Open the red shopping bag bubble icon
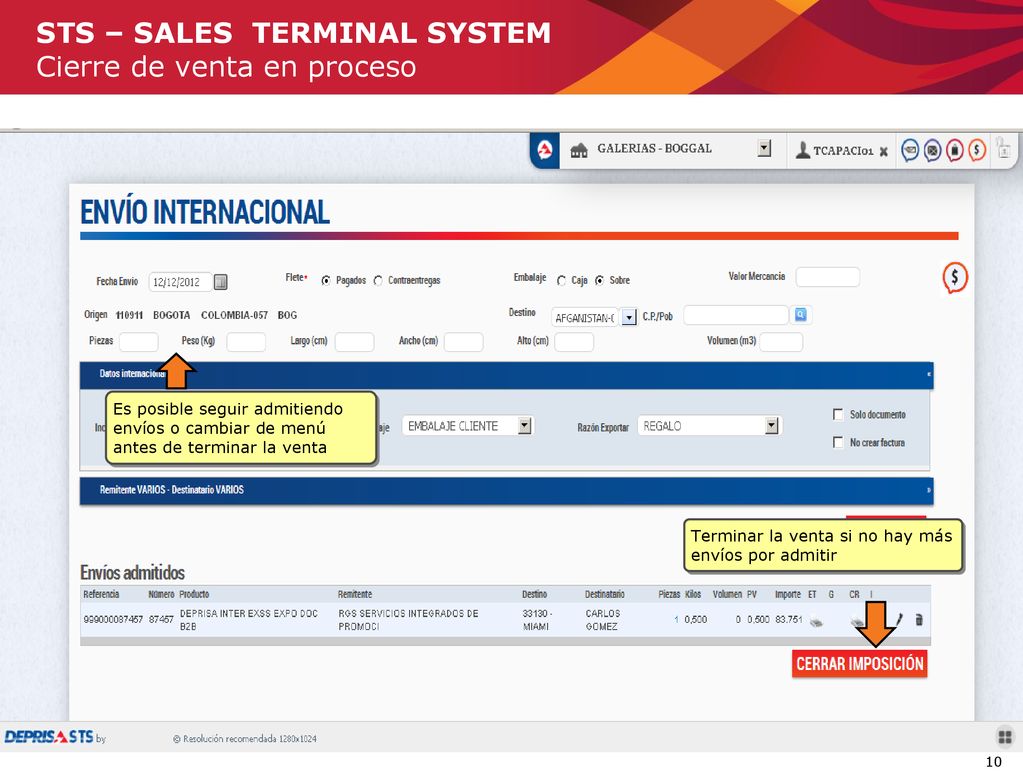 pyautogui.click(x=954, y=150)
